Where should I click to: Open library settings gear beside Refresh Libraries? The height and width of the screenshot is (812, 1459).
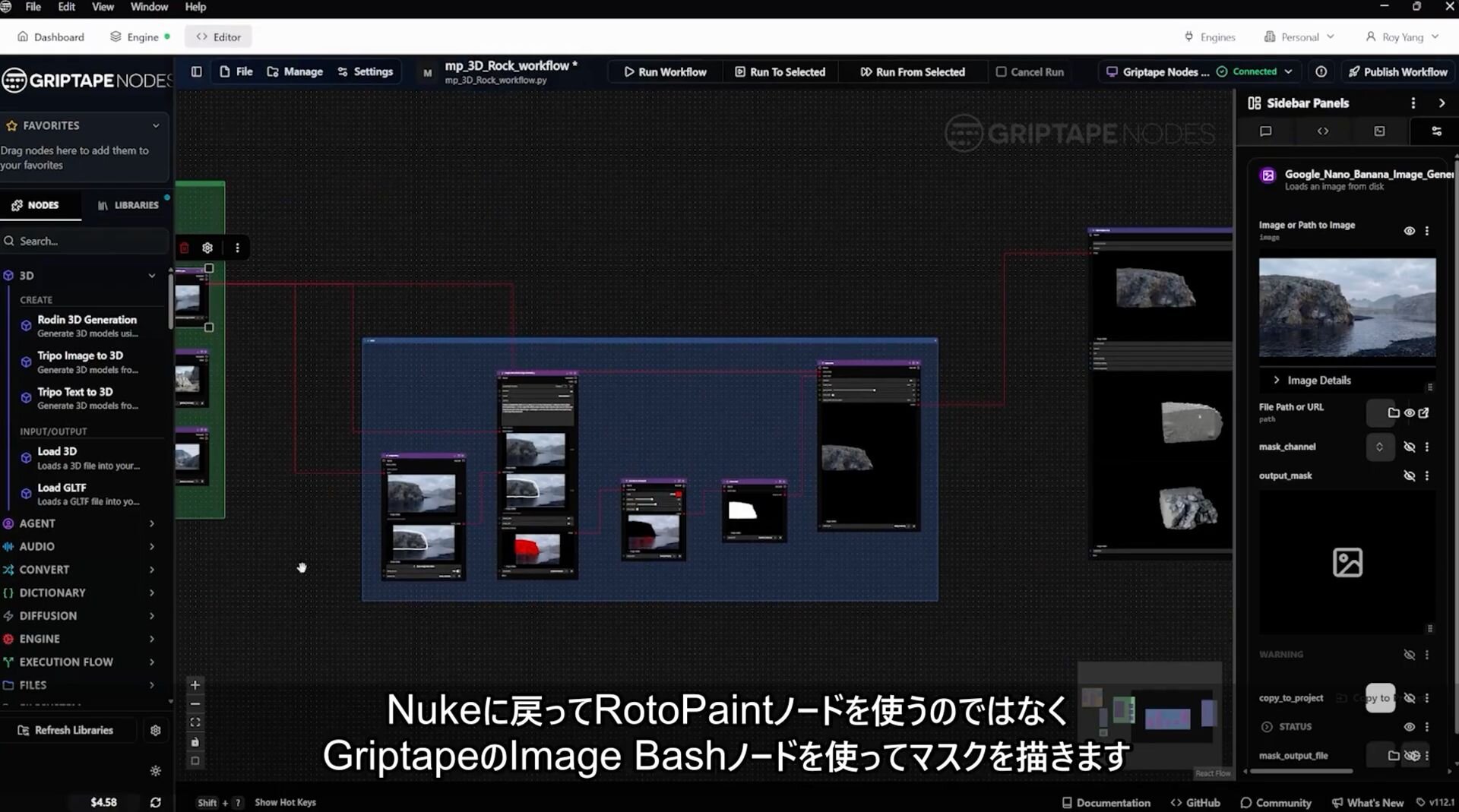pyautogui.click(x=156, y=730)
